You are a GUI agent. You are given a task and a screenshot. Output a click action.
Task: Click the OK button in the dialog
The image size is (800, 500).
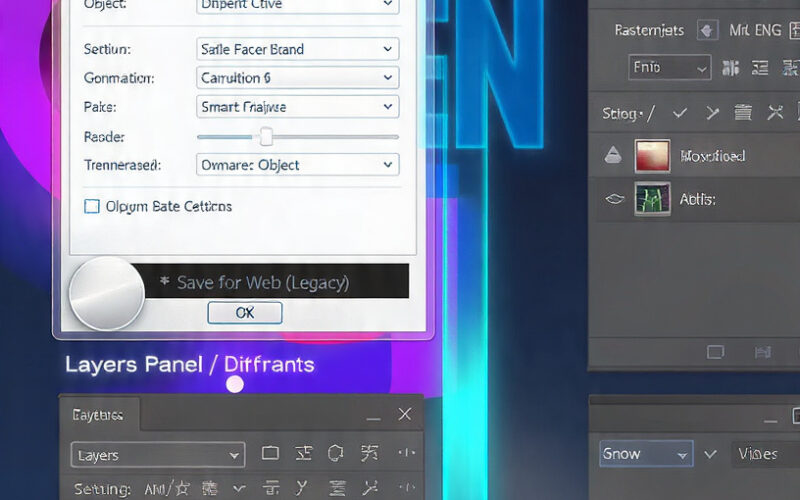(x=245, y=313)
